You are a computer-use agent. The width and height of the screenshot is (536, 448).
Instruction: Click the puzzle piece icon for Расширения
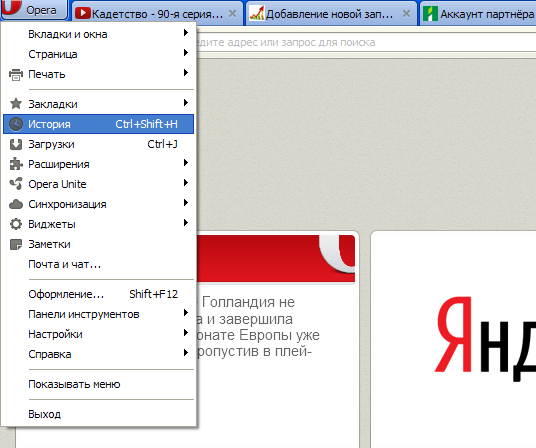click(16, 164)
